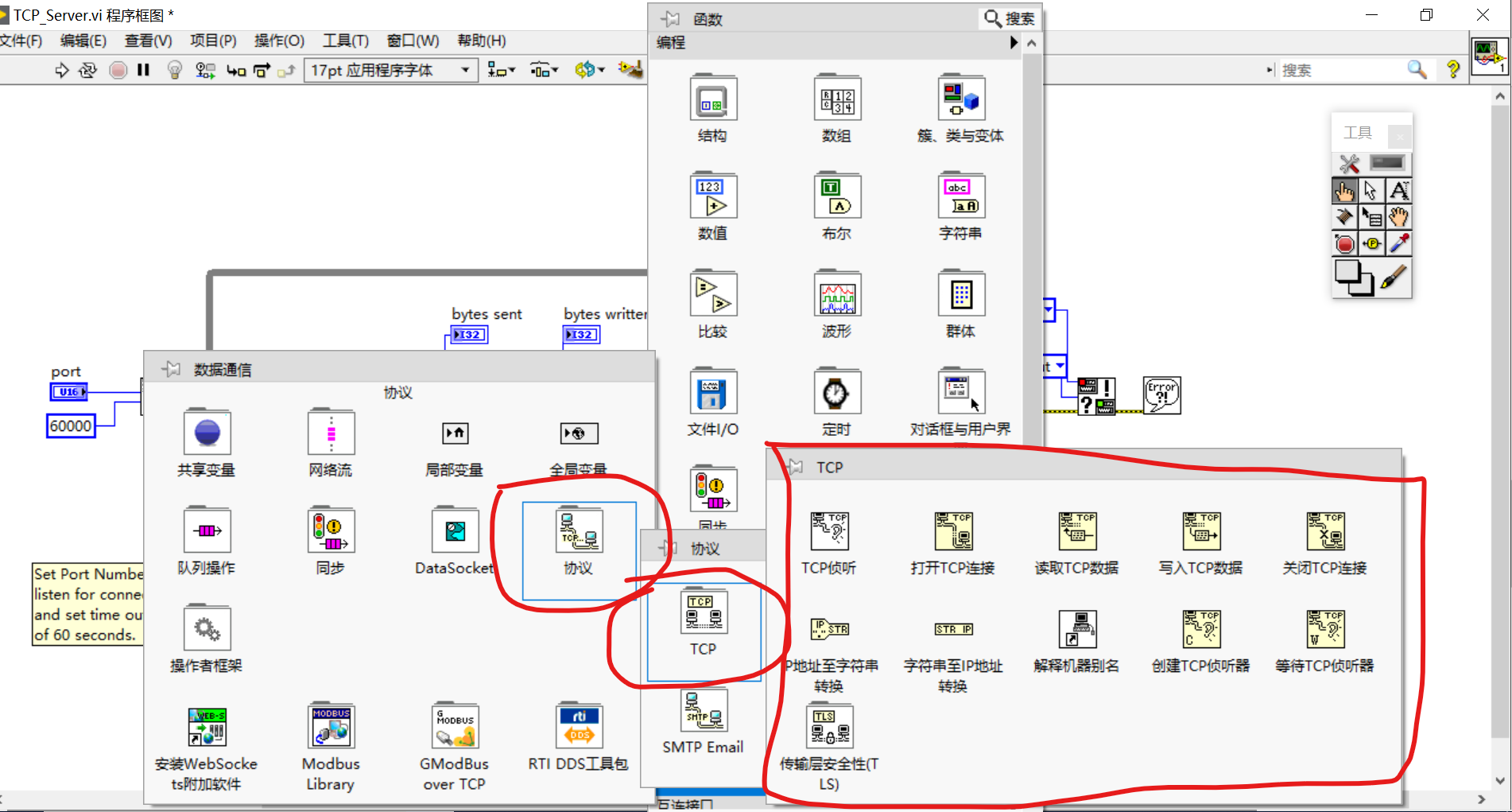The image size is (1512, 812).
Task: Select the Get Color eyedropper tool
Action: click(x=1399, y=243)
